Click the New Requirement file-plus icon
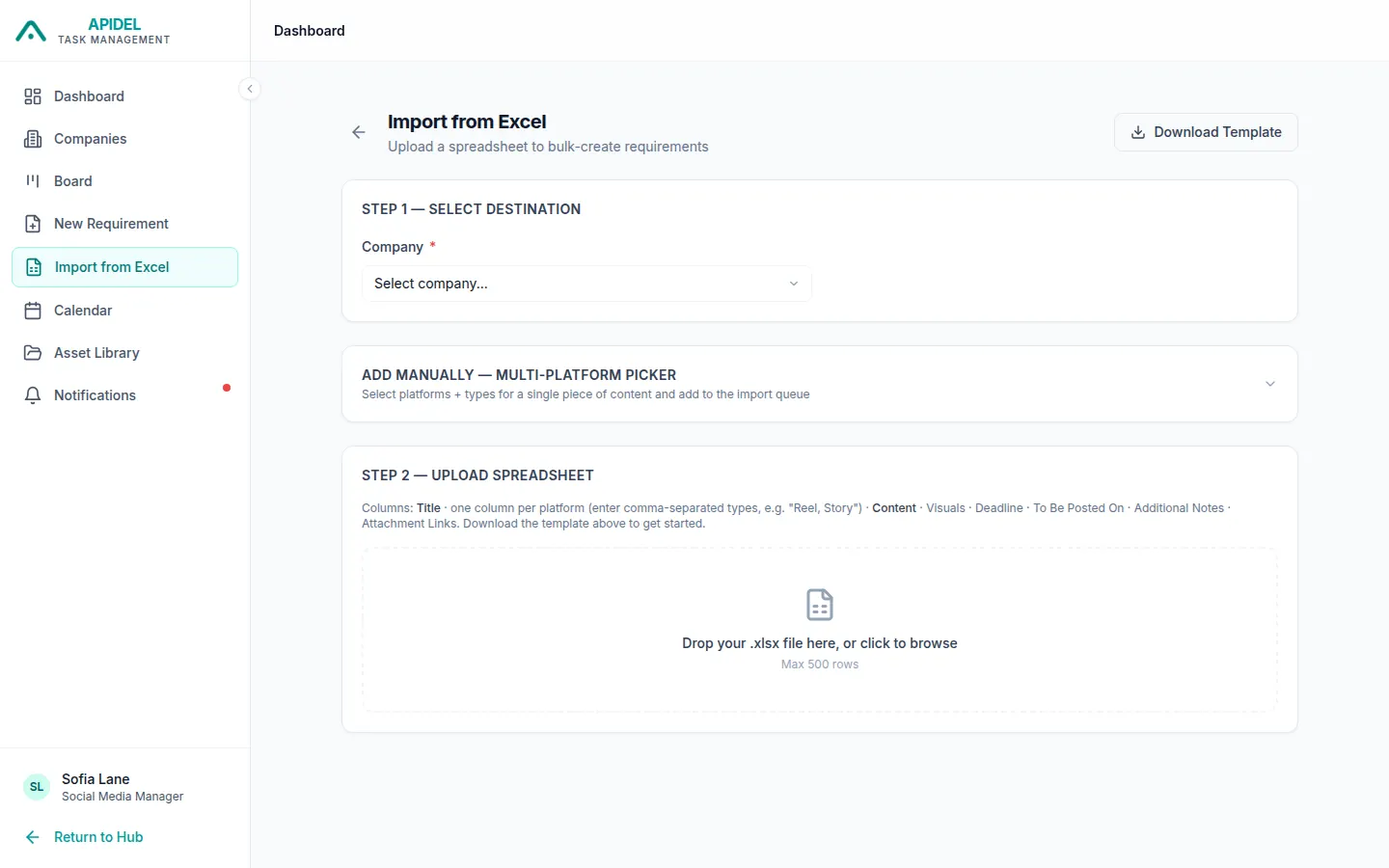 pyautogui.click(x=33, y=224)
